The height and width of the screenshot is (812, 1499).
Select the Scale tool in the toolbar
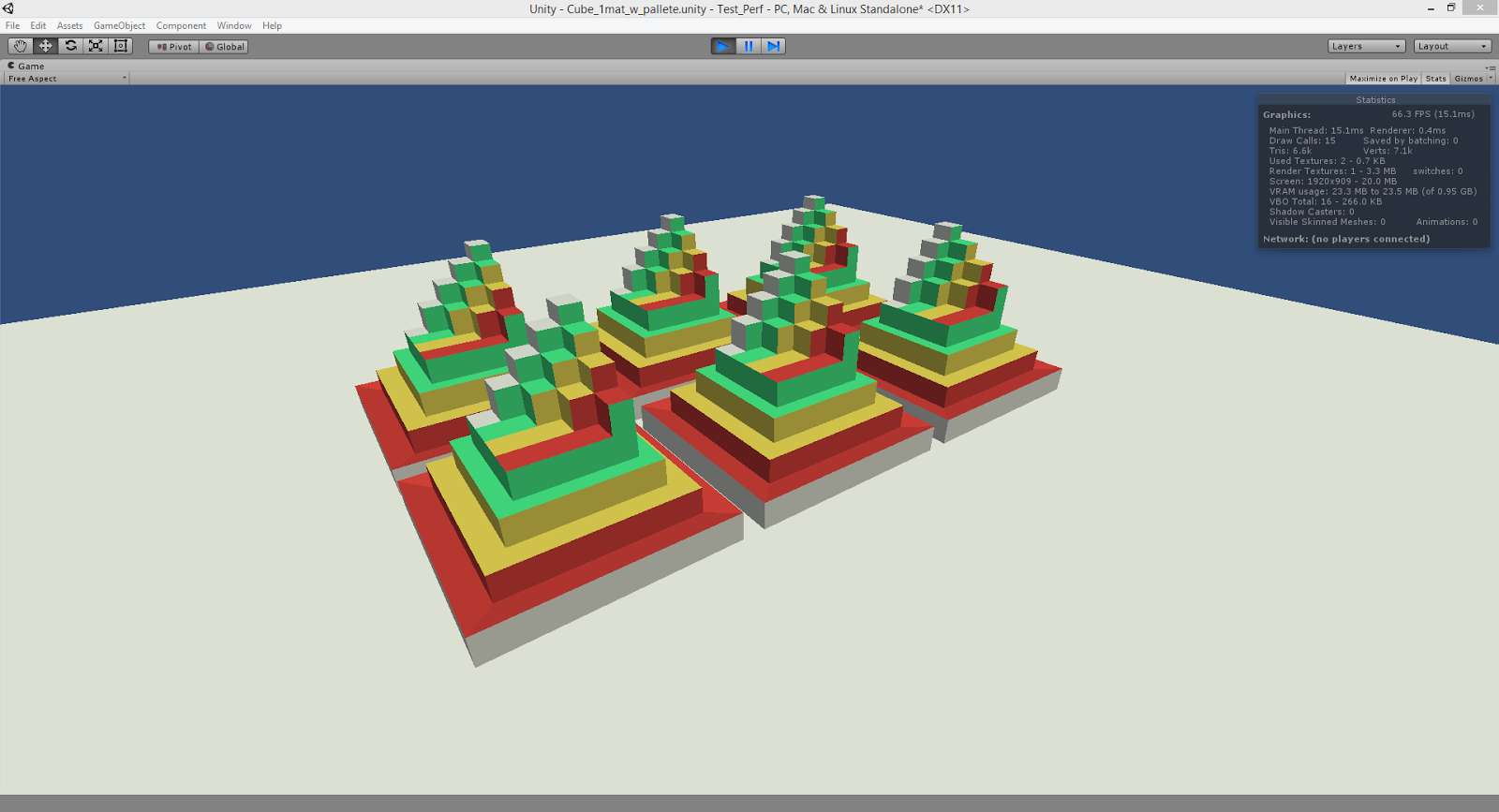click(x=96, y=46)
